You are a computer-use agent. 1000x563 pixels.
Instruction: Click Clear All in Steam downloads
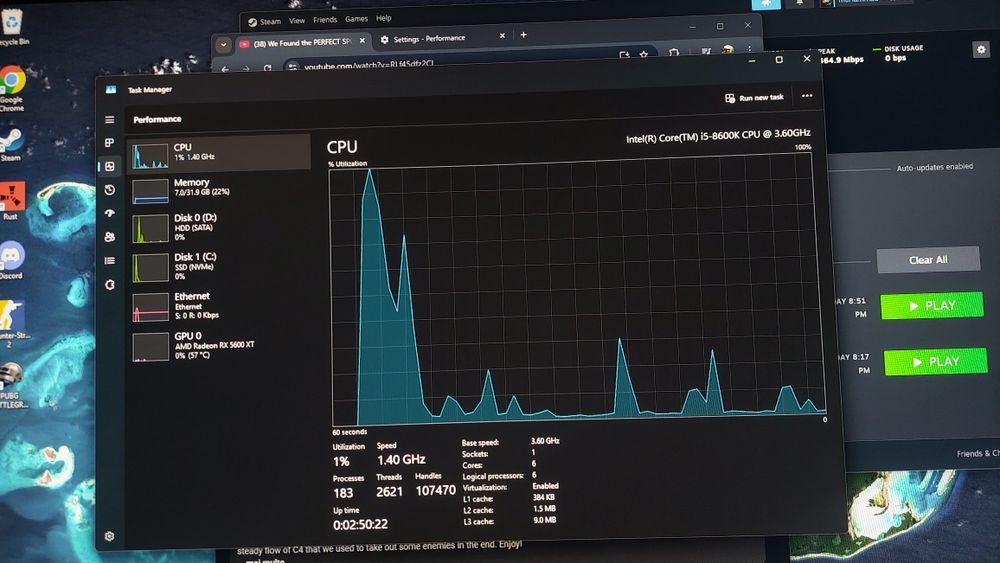(928, 260)
